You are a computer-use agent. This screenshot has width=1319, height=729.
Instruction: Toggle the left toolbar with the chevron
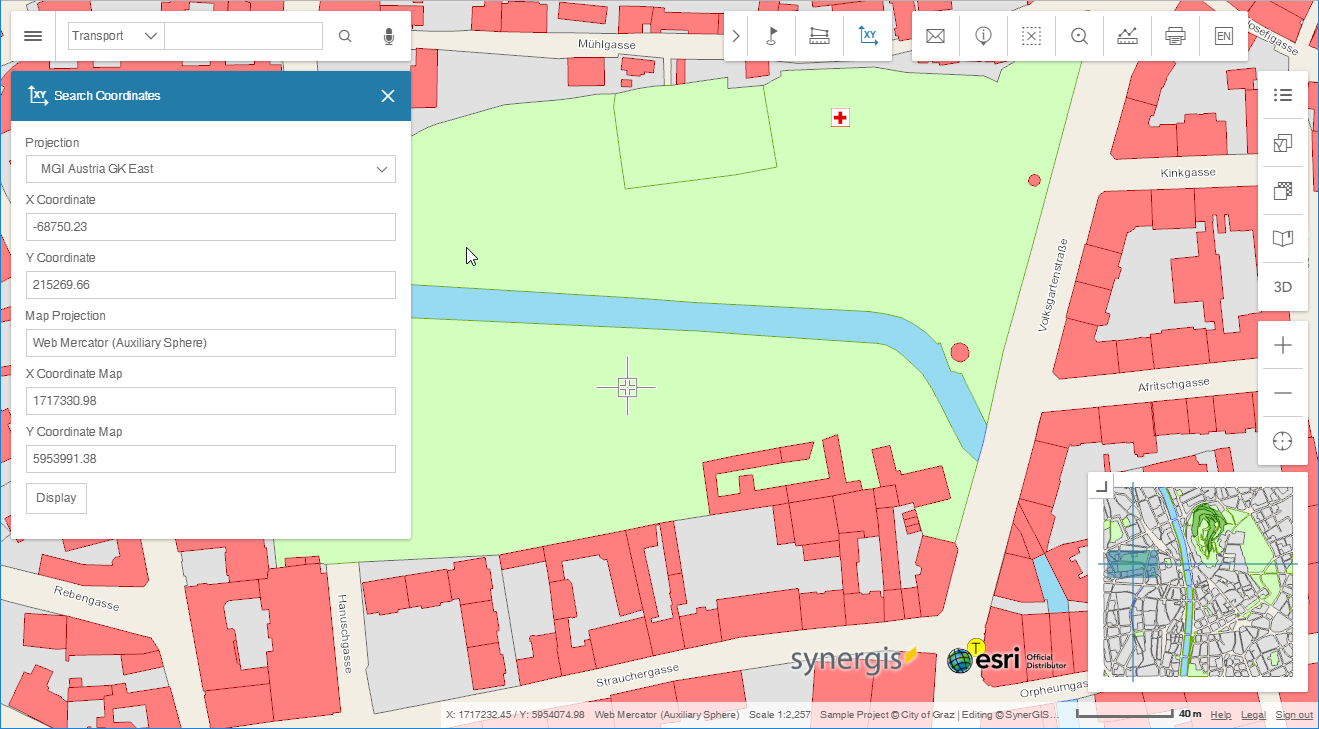(735, 35)
